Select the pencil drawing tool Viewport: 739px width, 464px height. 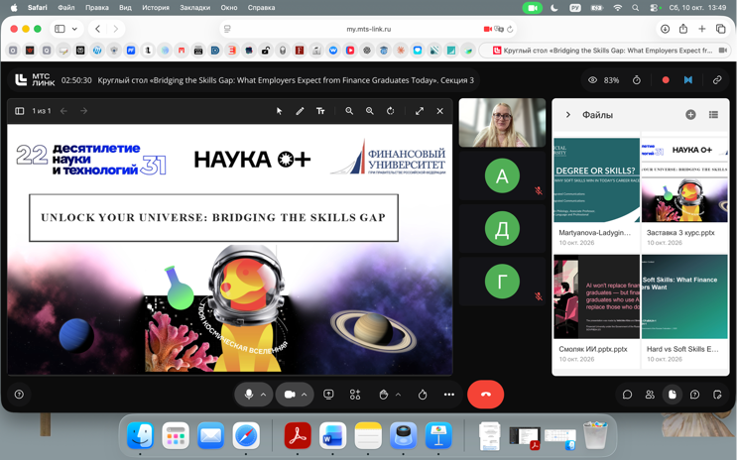tap(300, 111)
